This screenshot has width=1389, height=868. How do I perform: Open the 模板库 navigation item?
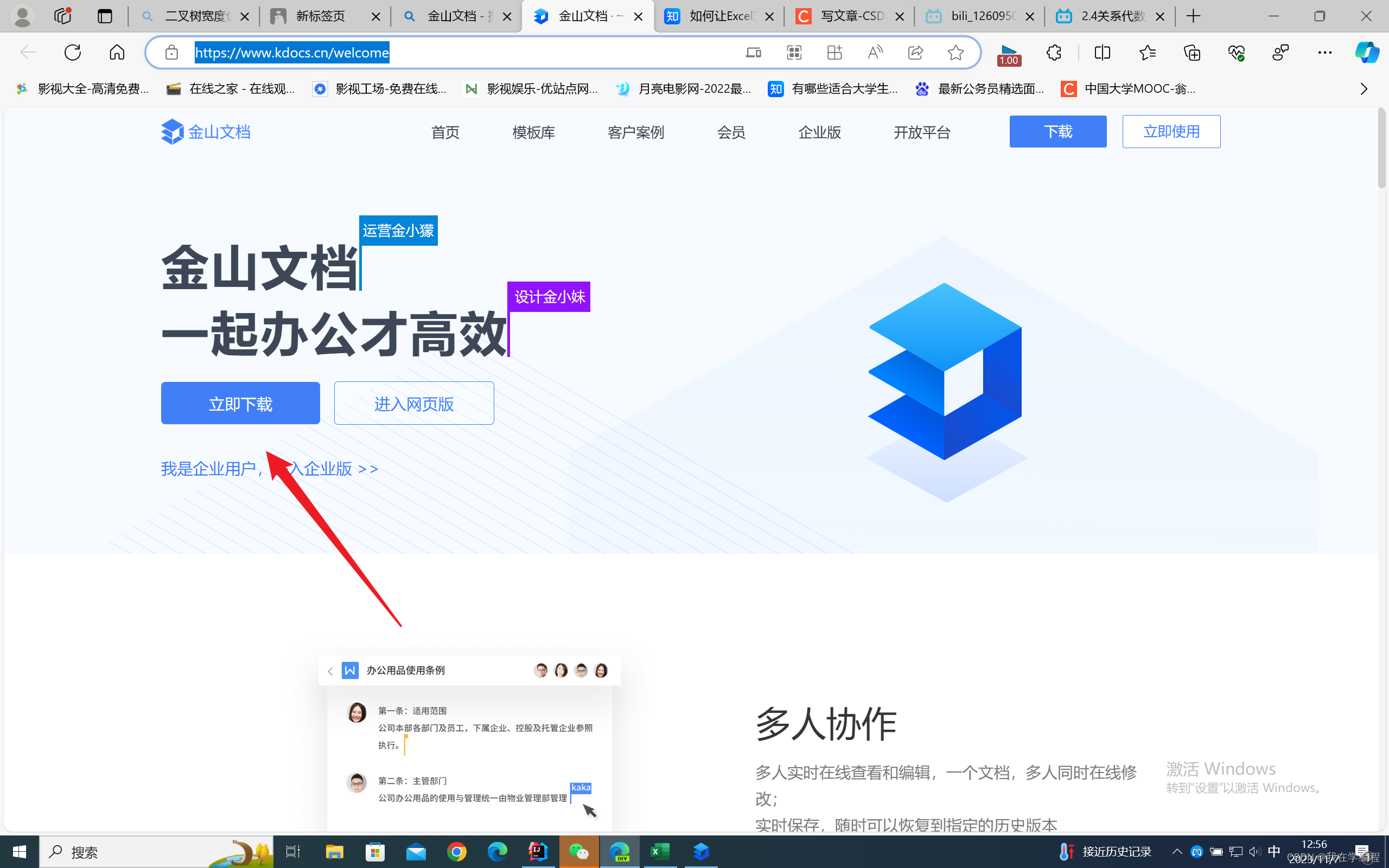pyautogui.click(x=533, y=132)
